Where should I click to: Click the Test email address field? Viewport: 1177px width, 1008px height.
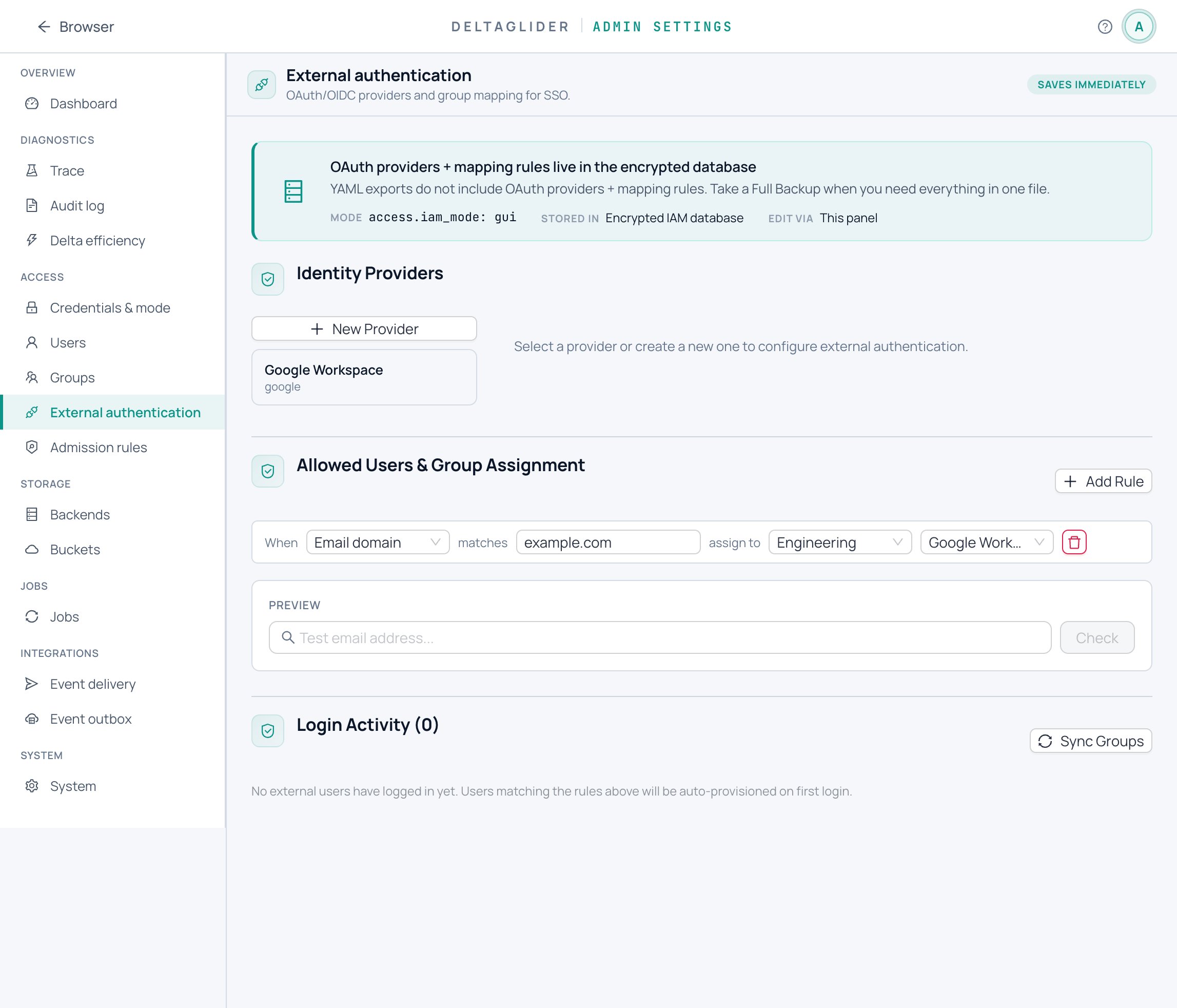[x=660, y=637]
